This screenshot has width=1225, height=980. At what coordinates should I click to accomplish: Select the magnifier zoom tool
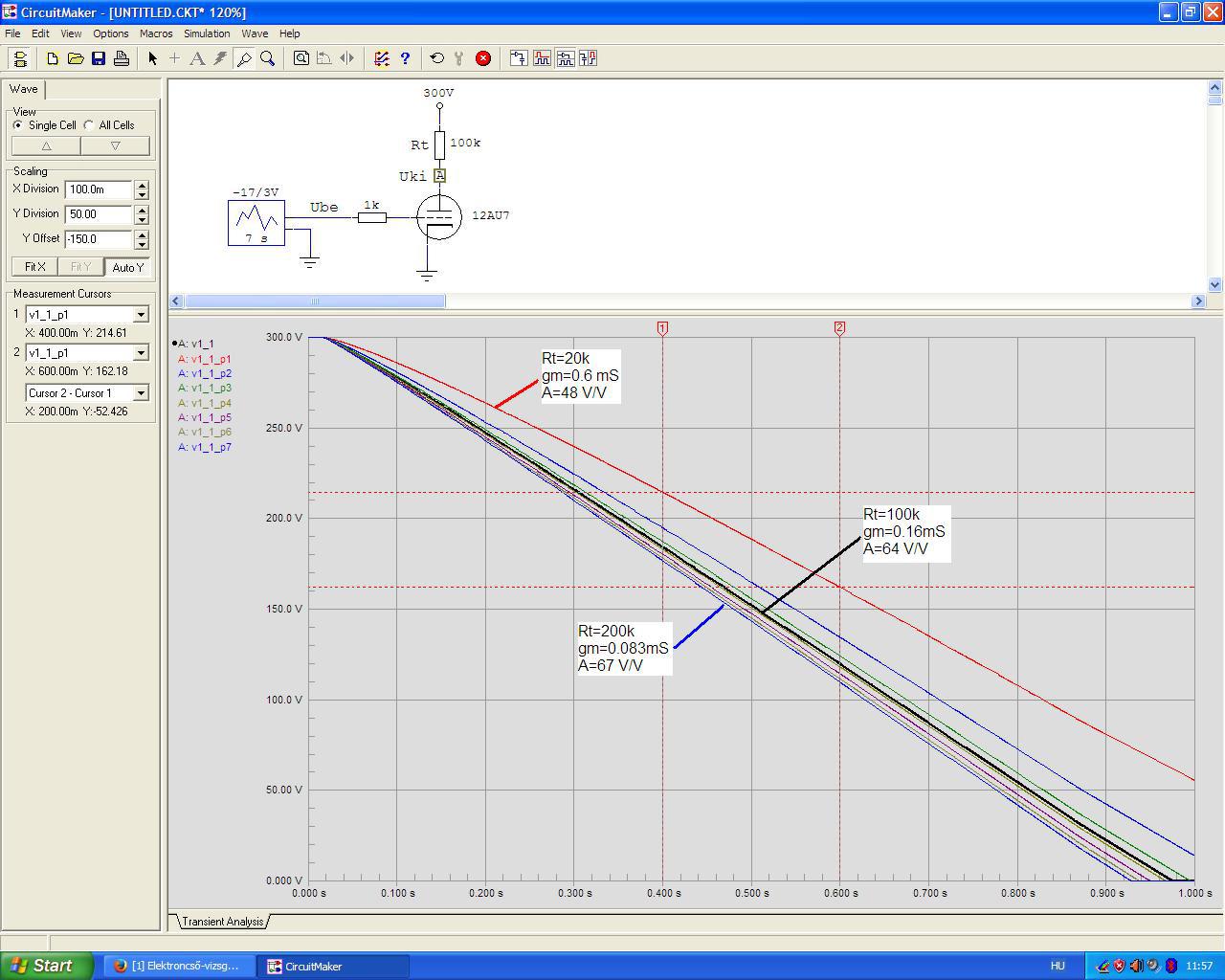tap(268, 58)
